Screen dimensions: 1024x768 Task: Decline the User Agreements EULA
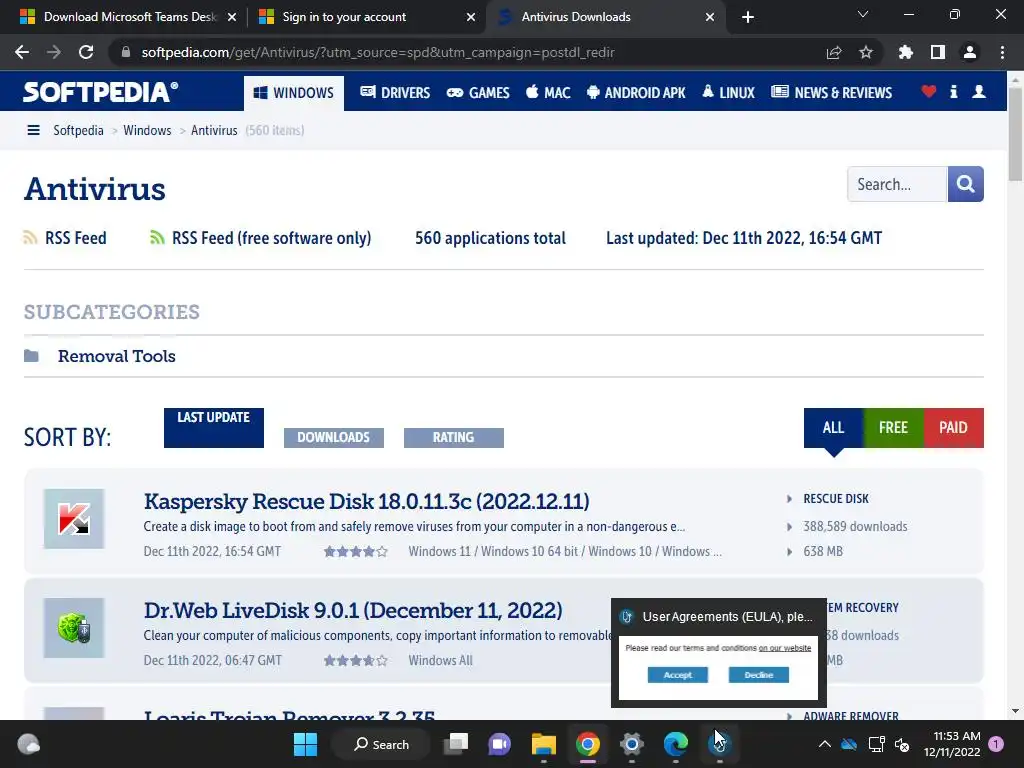pyautogui.click(x=759, y=675)
